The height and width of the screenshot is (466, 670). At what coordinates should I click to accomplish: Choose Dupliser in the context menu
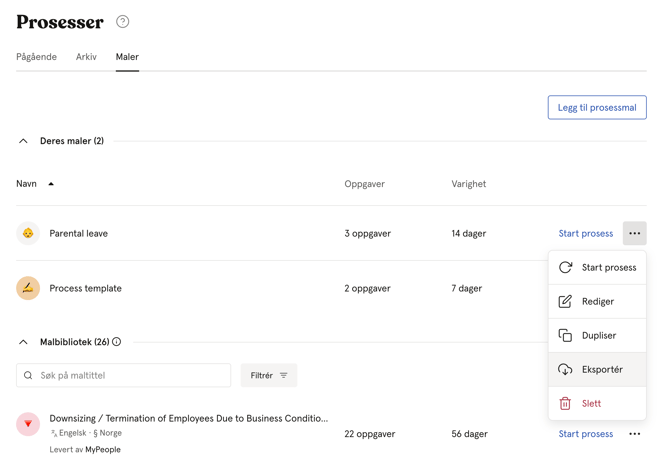[x=597, y=336]
